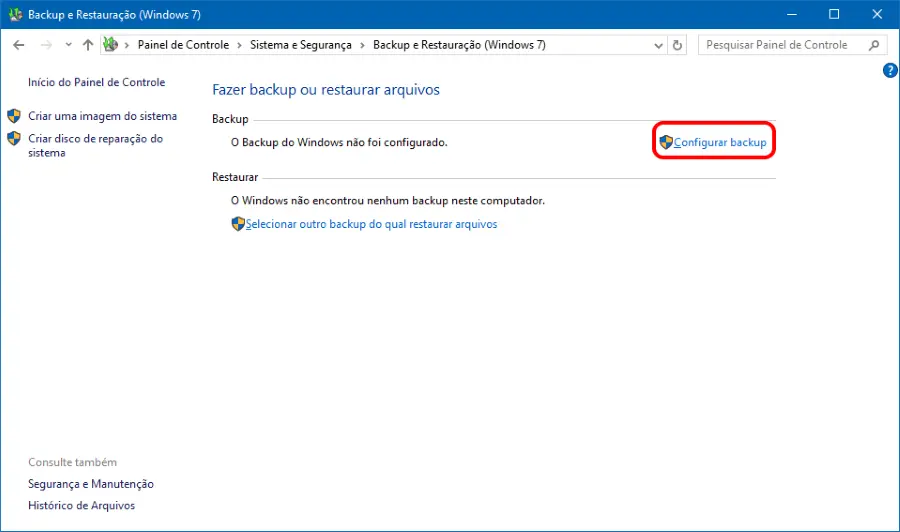Open Histórico de Arquivos link
Image resolution: width=900 pixels, height=532 pixels.
coord(82,506)
